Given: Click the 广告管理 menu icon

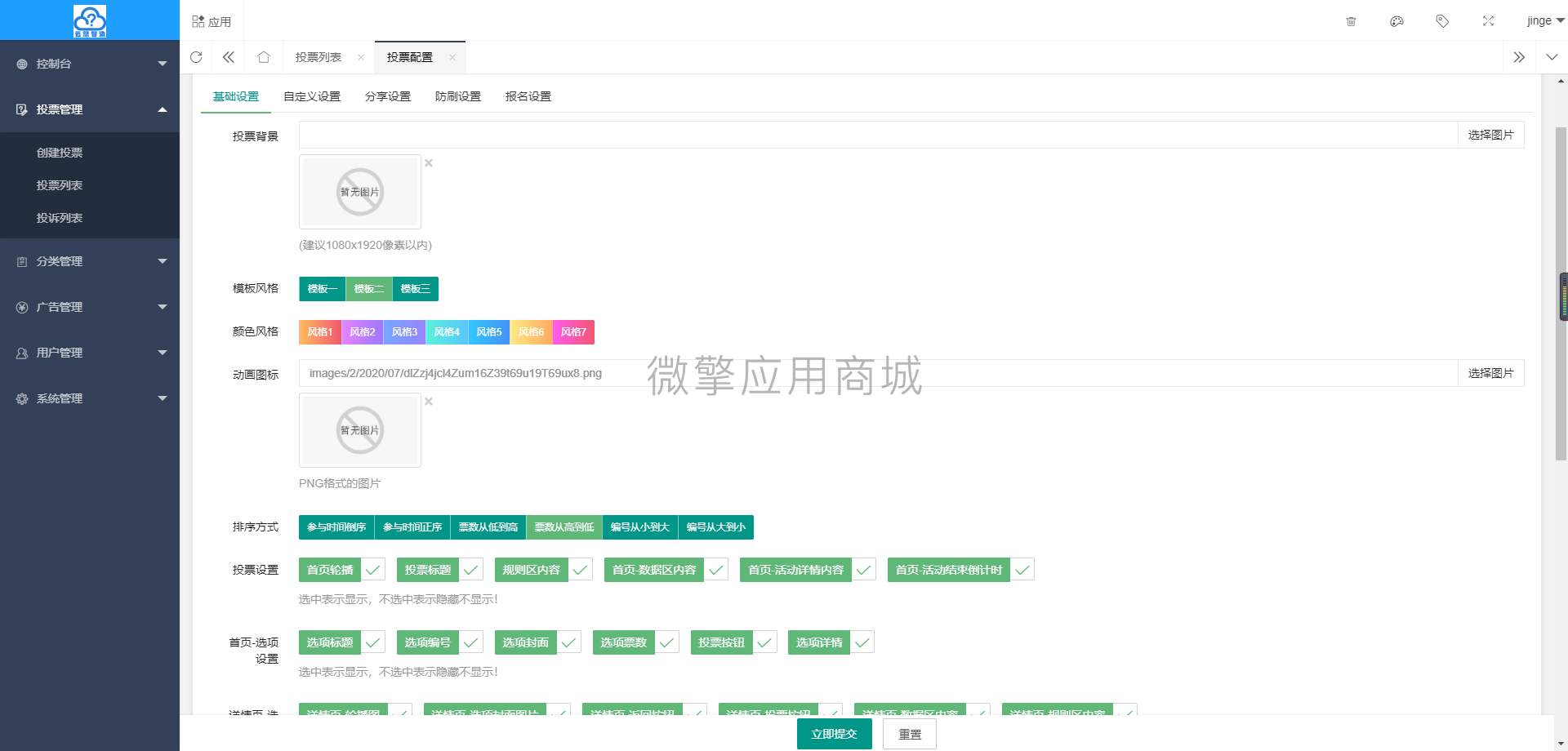Looking at the screenshot, I should pyautogui.click(x=22, y=307).
